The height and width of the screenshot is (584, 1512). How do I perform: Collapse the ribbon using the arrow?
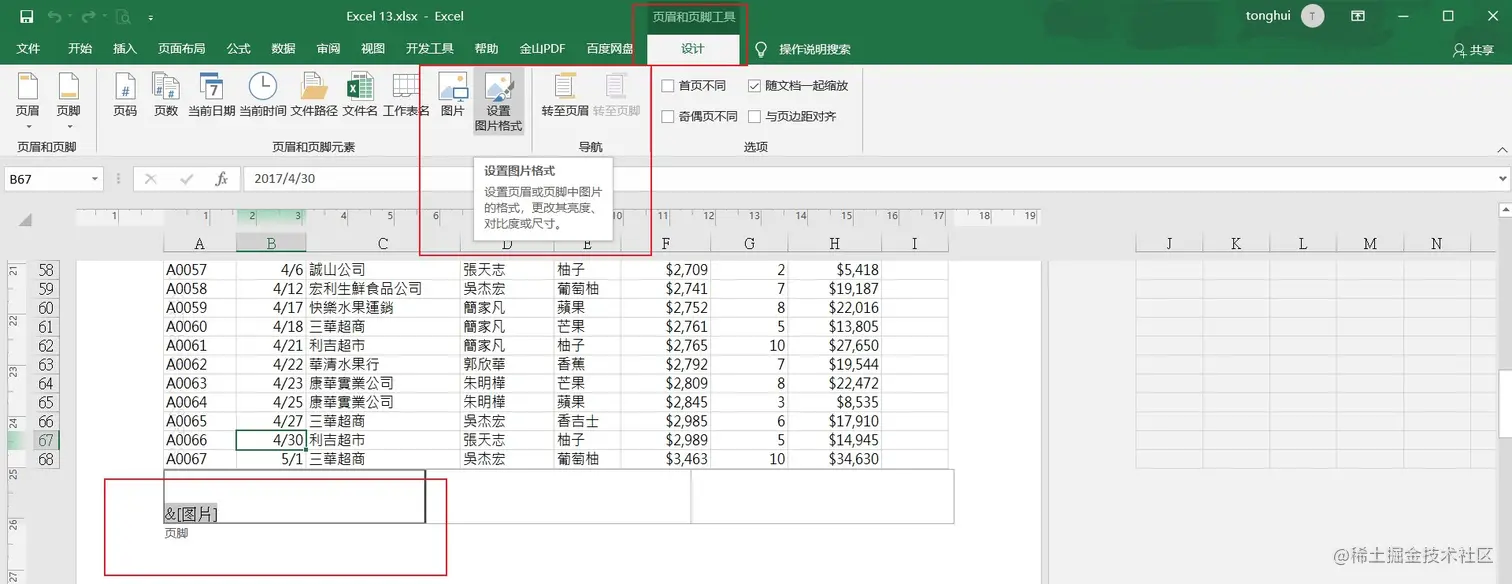point(1501,148)
